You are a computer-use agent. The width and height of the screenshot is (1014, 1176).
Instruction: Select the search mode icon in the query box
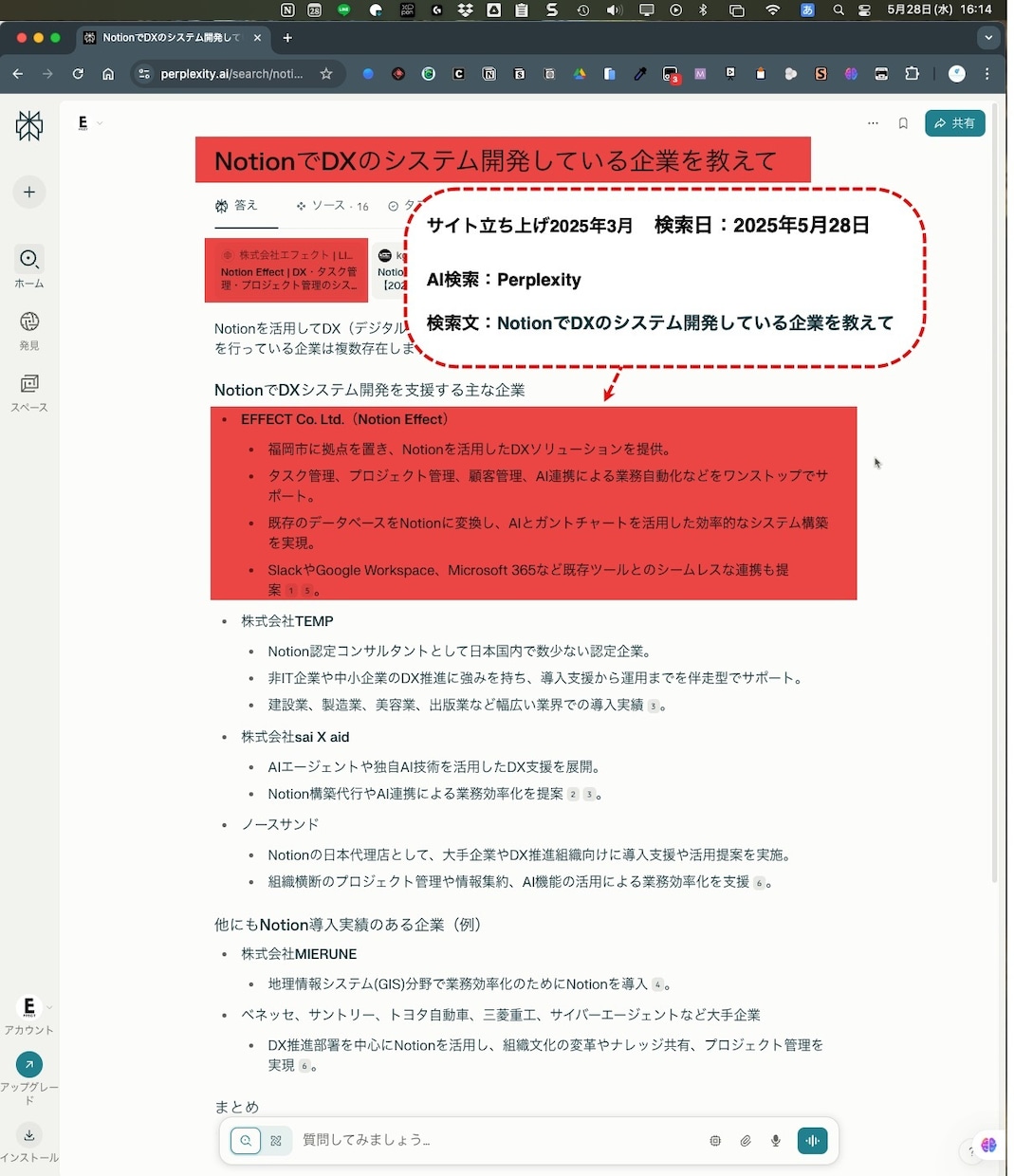point(246,1141)
